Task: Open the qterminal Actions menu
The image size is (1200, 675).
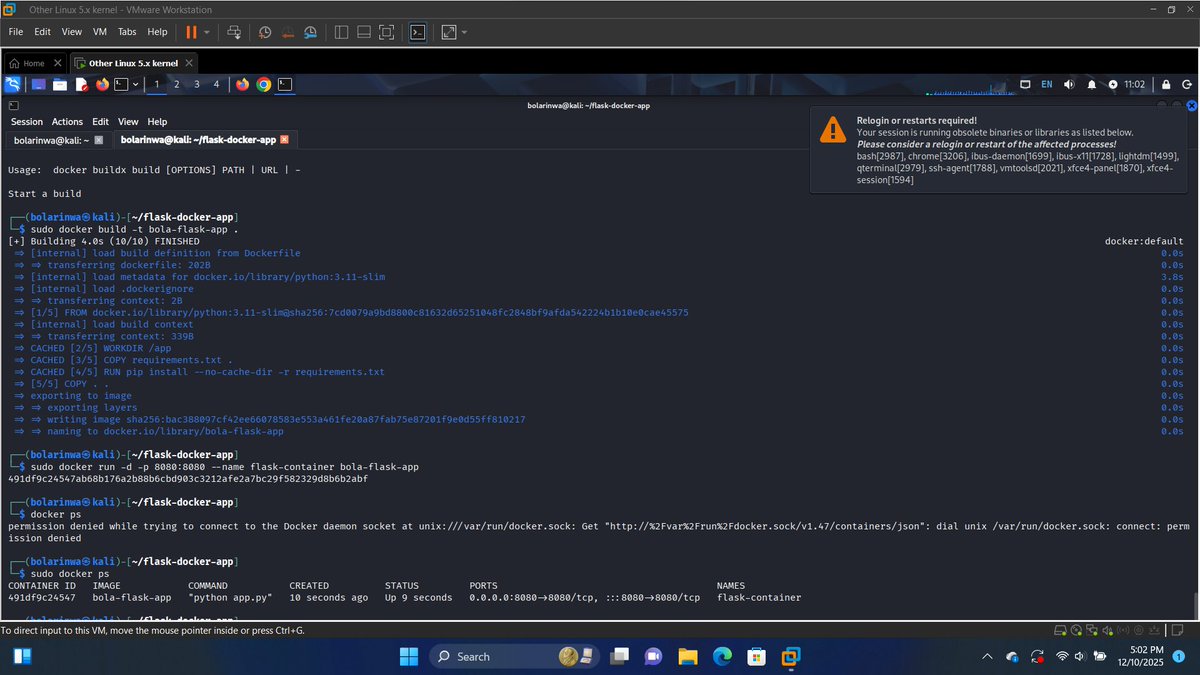Action: pyautogui.click(x=67, y=121)
